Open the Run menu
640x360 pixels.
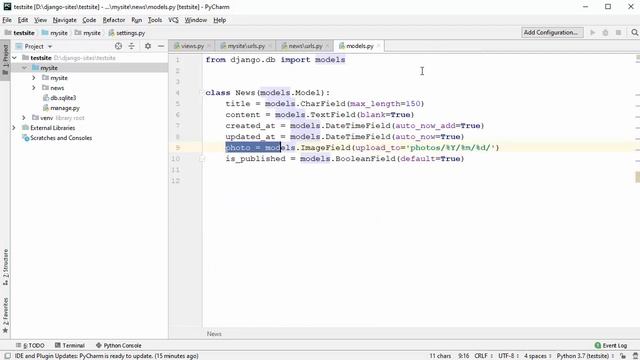point(136,20)
